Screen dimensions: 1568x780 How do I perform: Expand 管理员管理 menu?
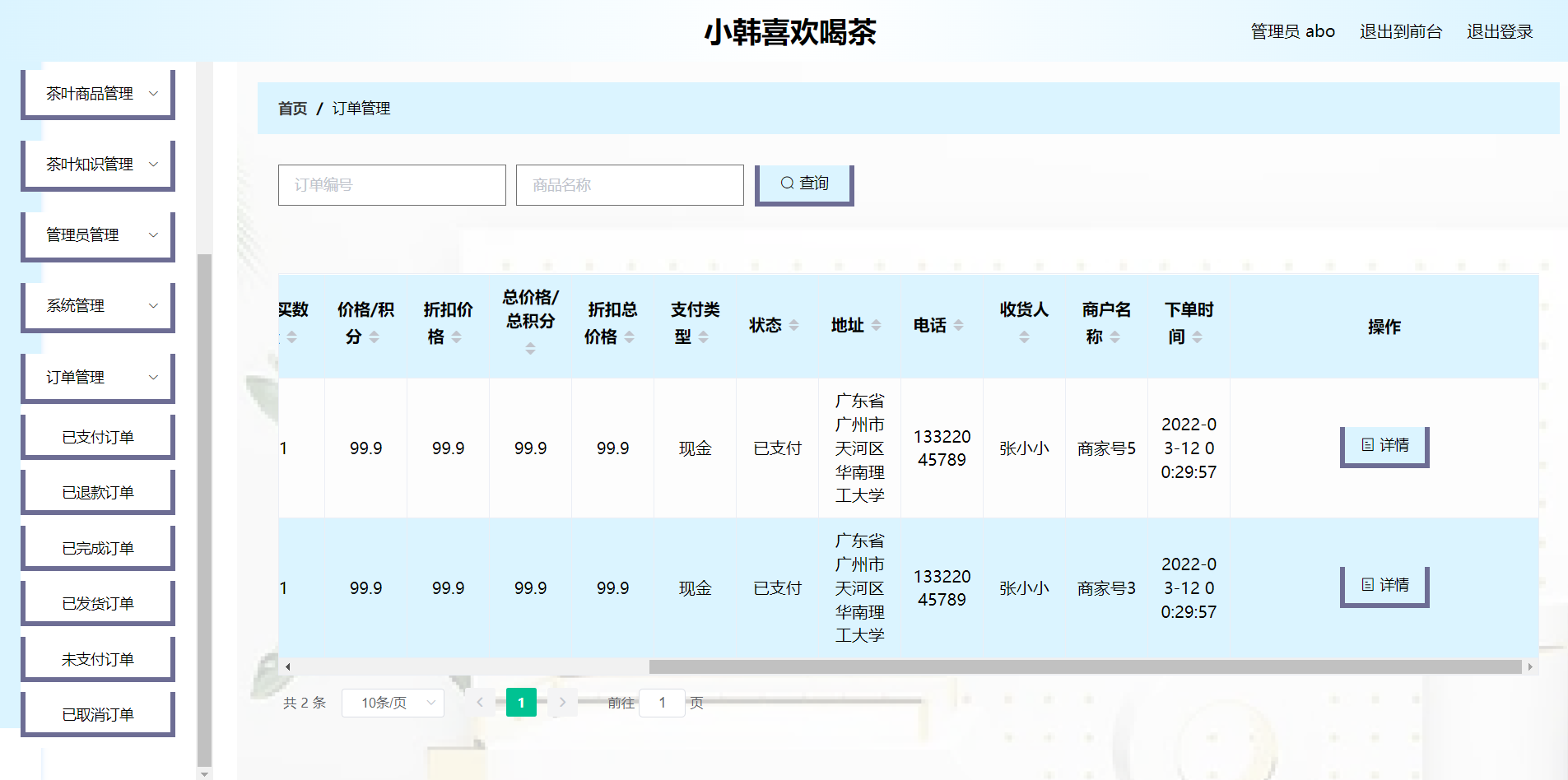[x=98, y=235]
